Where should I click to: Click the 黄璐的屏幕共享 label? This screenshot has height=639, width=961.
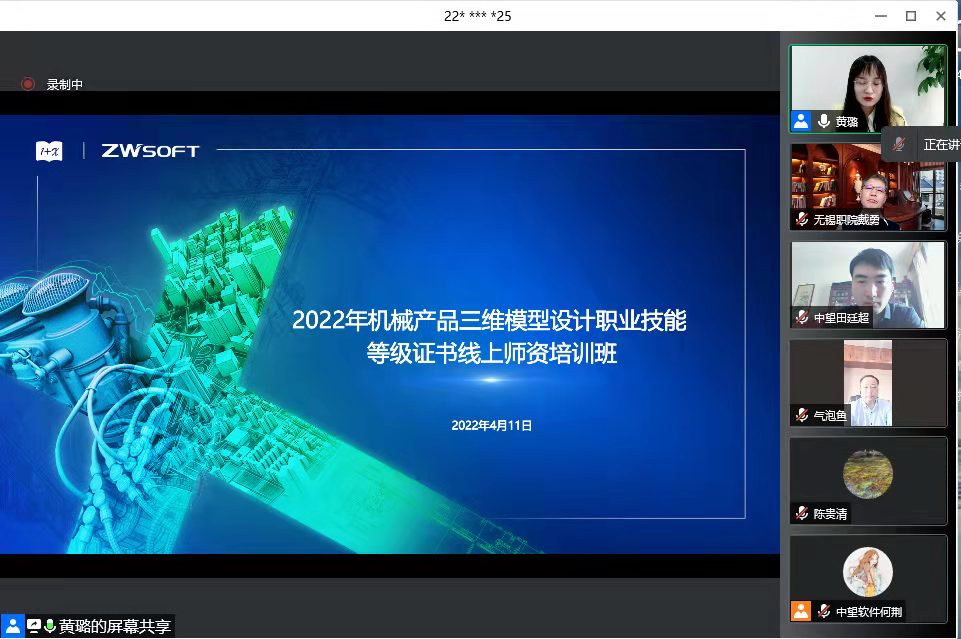[x=114, y=626]
